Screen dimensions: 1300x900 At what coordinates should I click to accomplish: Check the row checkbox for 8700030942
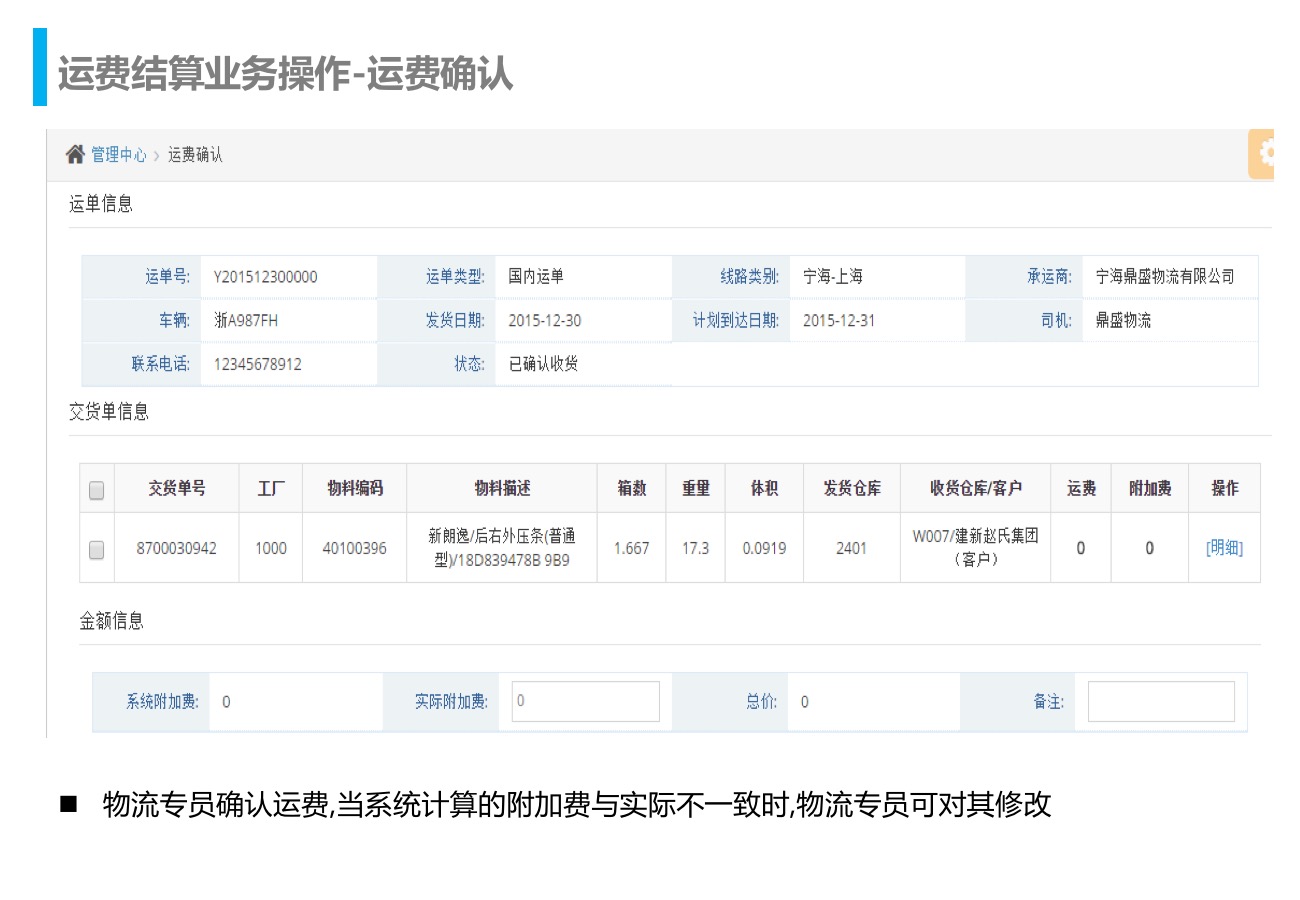[97, 549]
